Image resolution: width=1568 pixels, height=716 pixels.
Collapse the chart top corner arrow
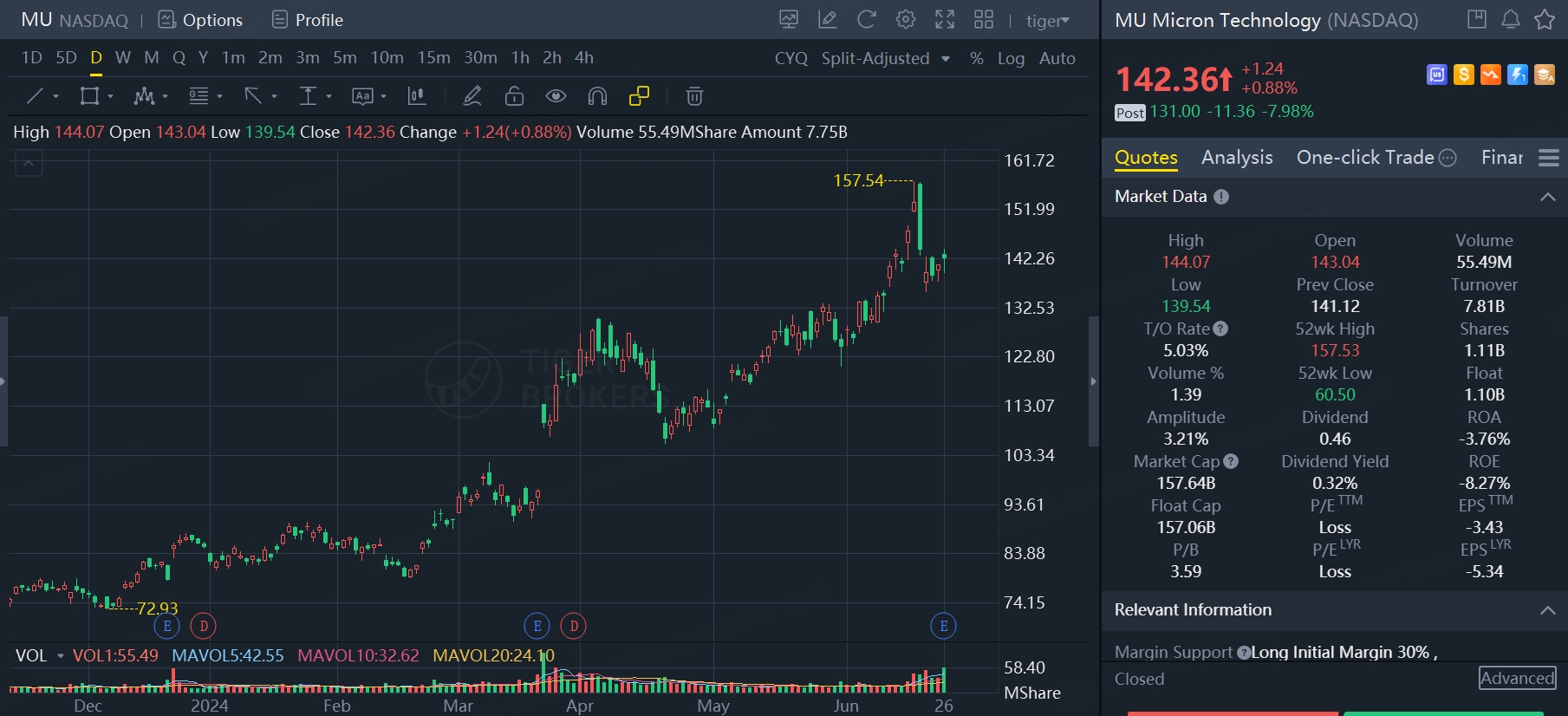tap(29, 162)
